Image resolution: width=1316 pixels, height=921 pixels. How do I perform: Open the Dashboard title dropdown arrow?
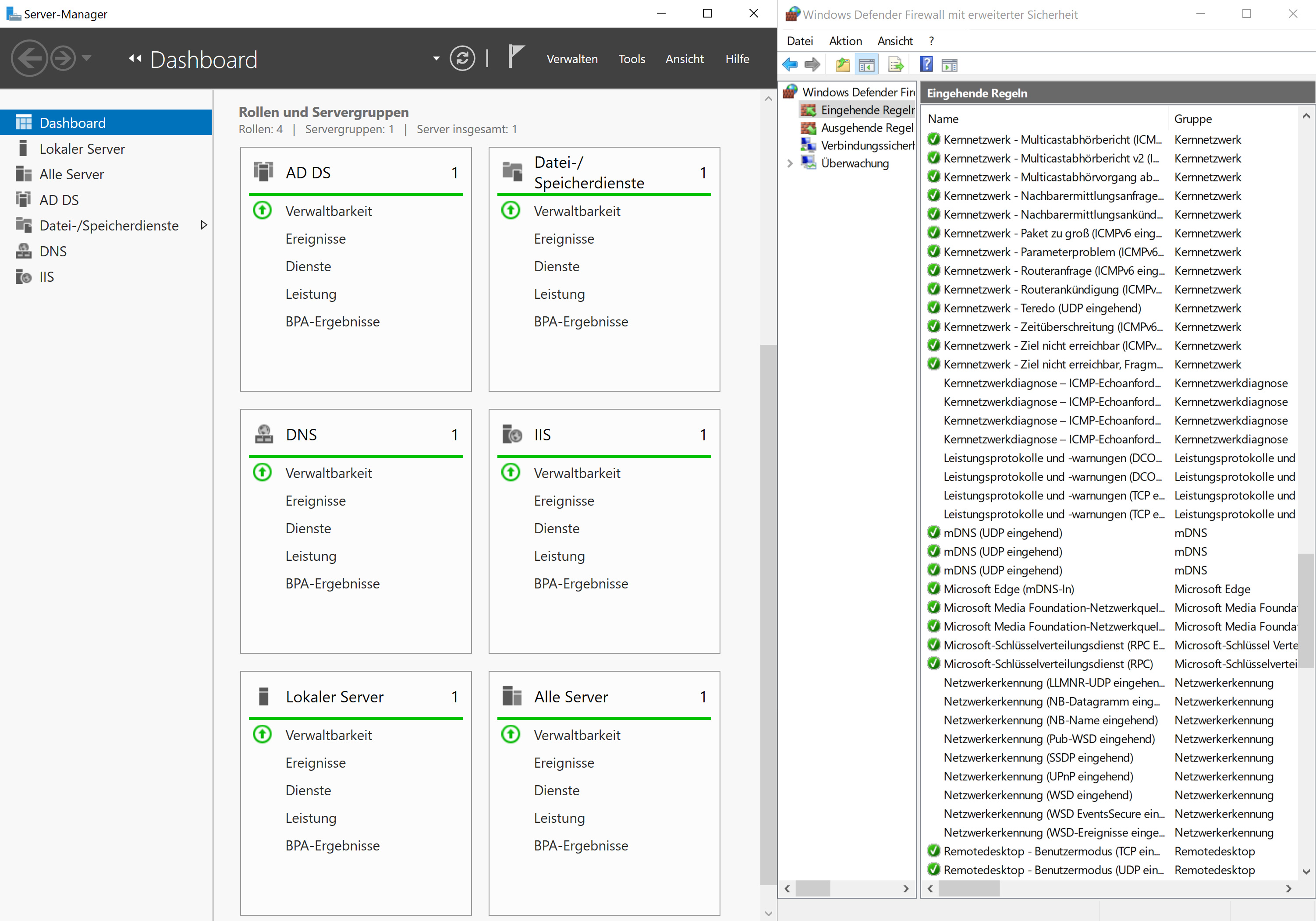click(436, 58)
